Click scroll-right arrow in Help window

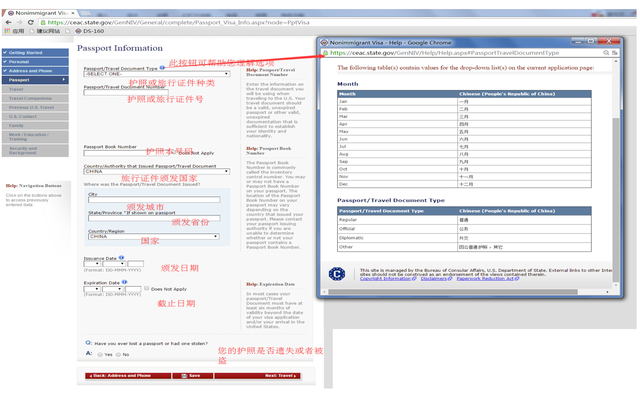click(607, 292)
